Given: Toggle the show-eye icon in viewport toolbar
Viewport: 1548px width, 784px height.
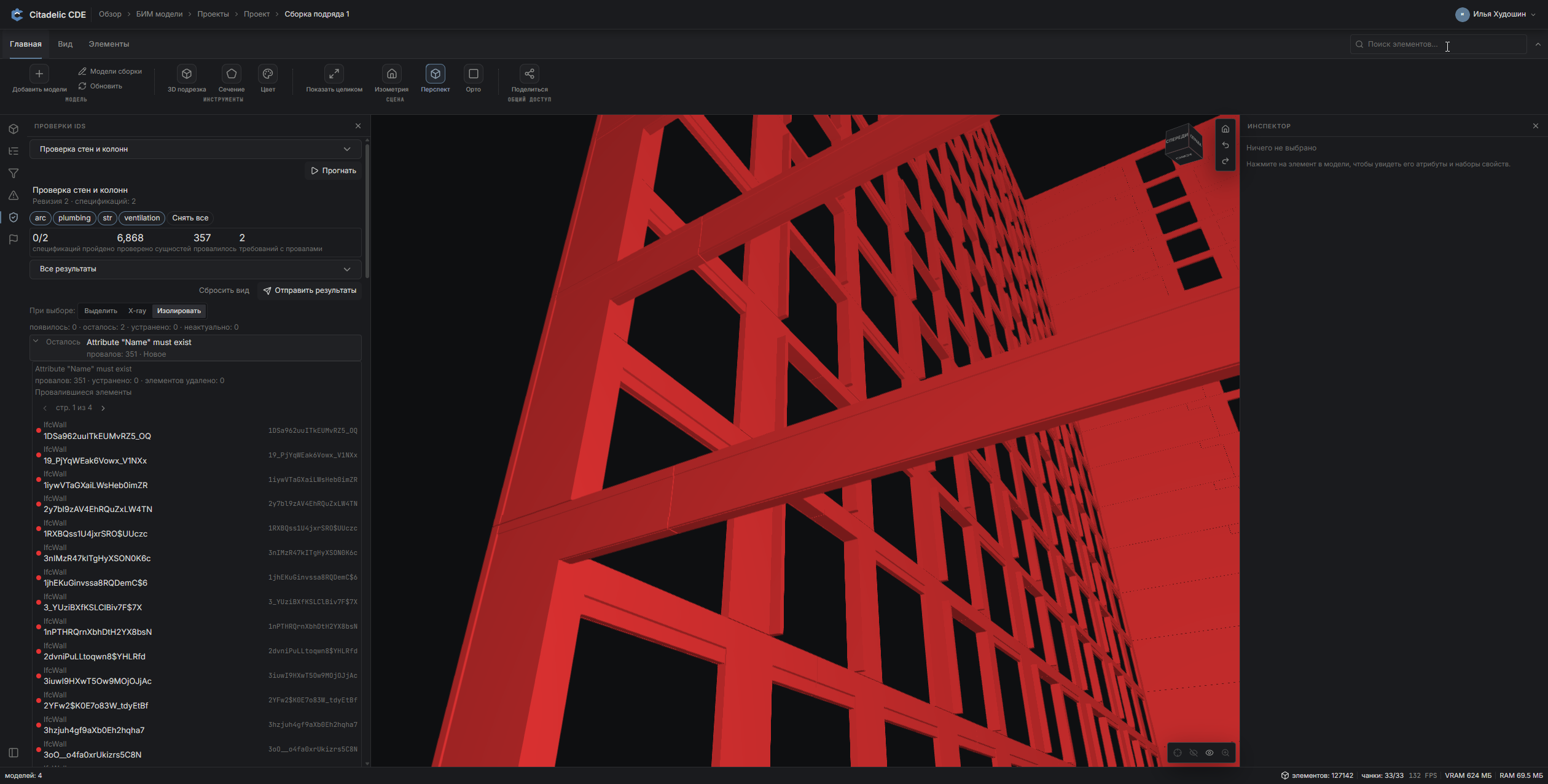Looking at the screenshot, I should coord(1210,753).
